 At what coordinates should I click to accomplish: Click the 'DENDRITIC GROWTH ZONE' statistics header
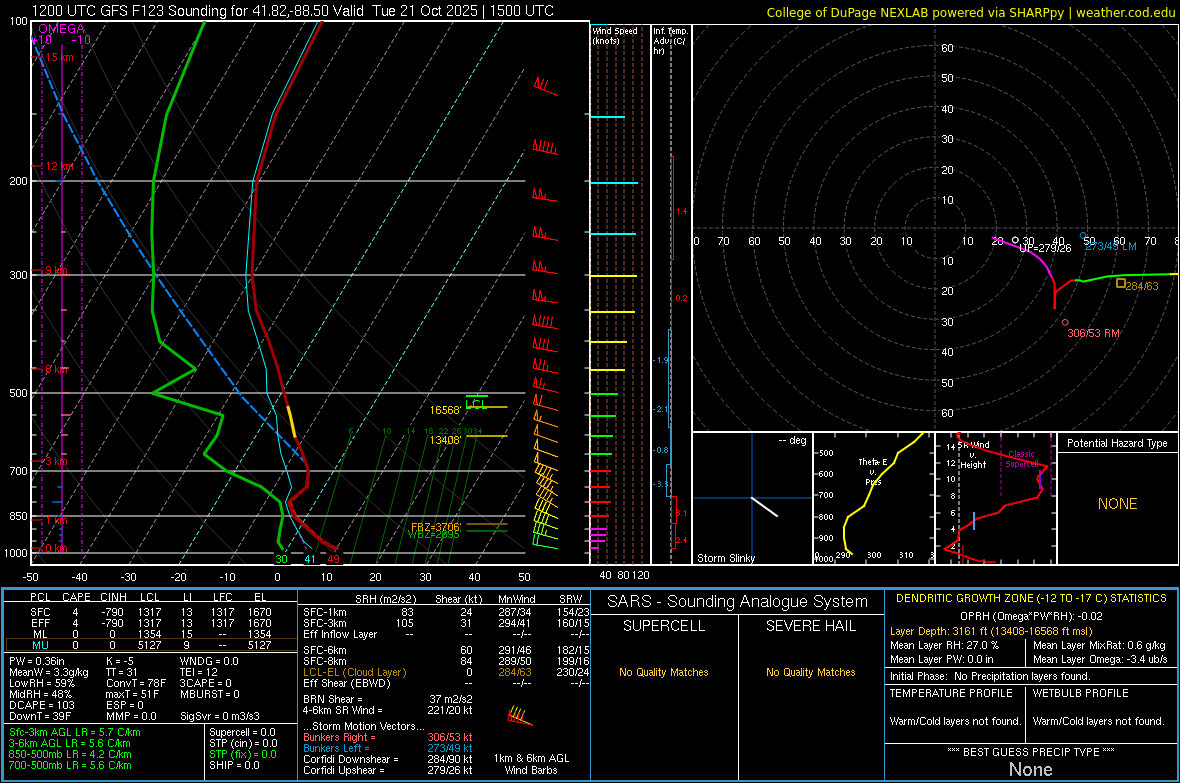point(1031,599)
